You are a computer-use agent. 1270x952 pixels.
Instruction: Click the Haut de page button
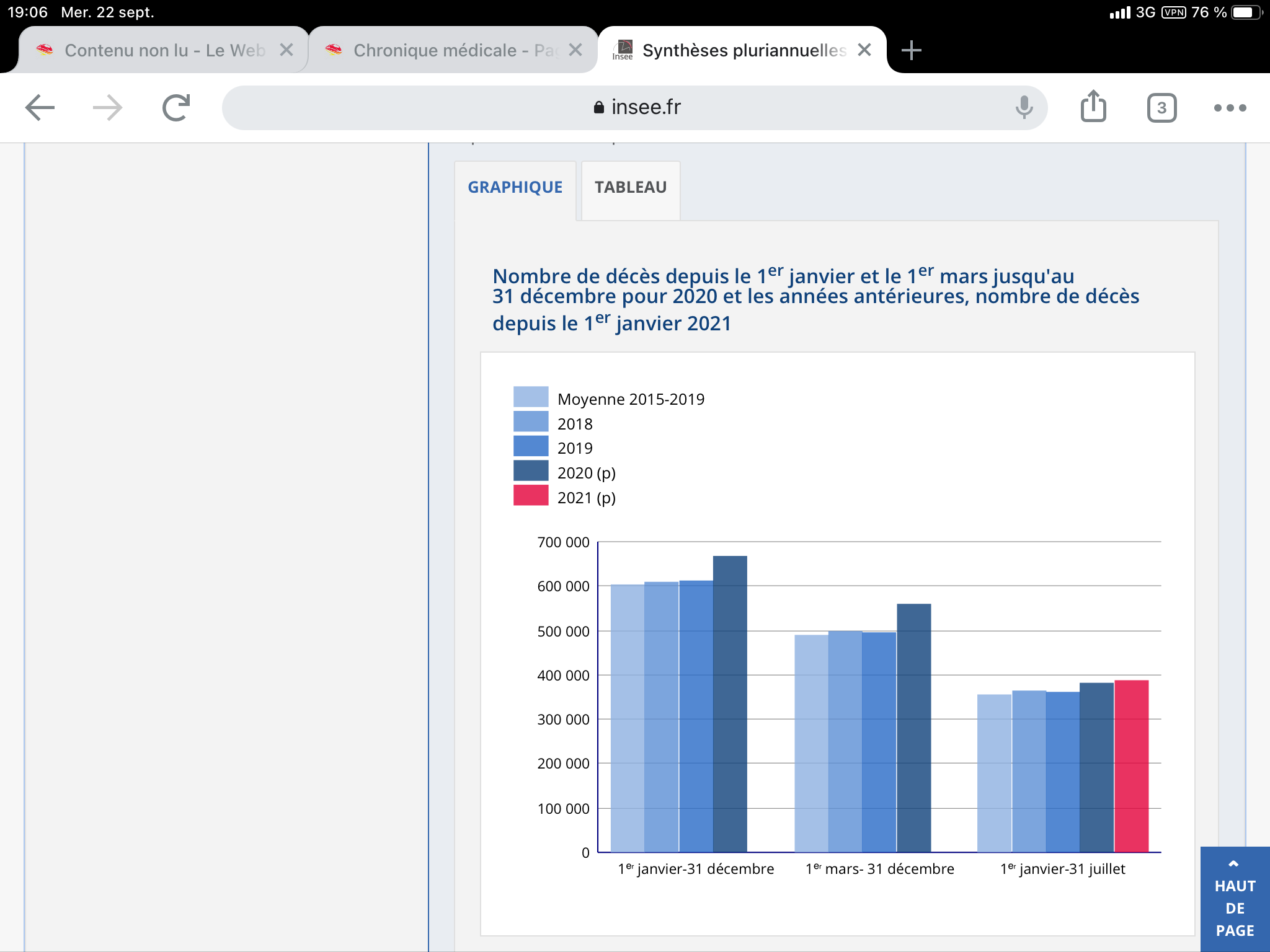1235,899
